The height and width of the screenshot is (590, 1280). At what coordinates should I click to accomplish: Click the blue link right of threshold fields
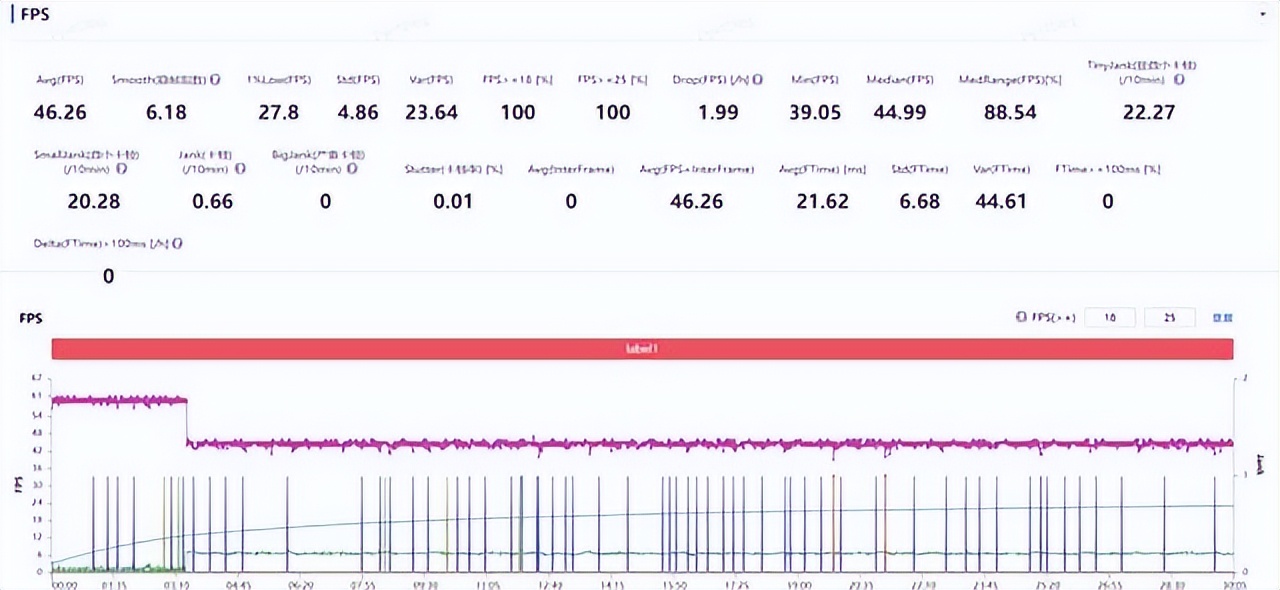(x=1222, y=318)
